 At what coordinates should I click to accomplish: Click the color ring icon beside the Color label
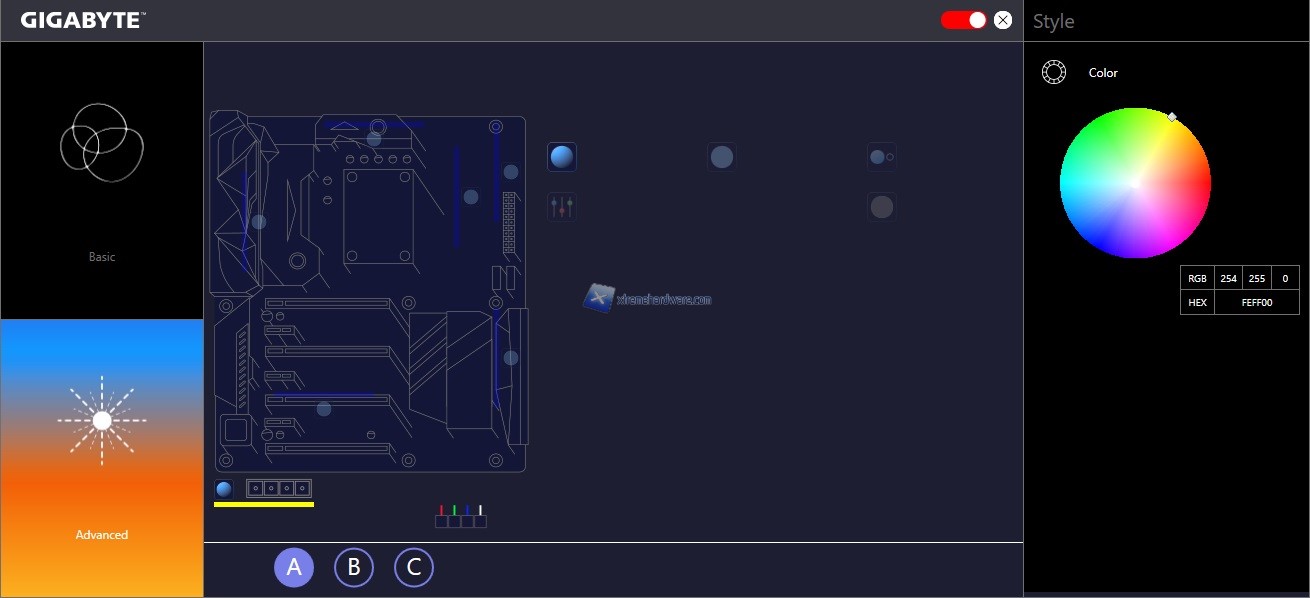coord(1053,72)
